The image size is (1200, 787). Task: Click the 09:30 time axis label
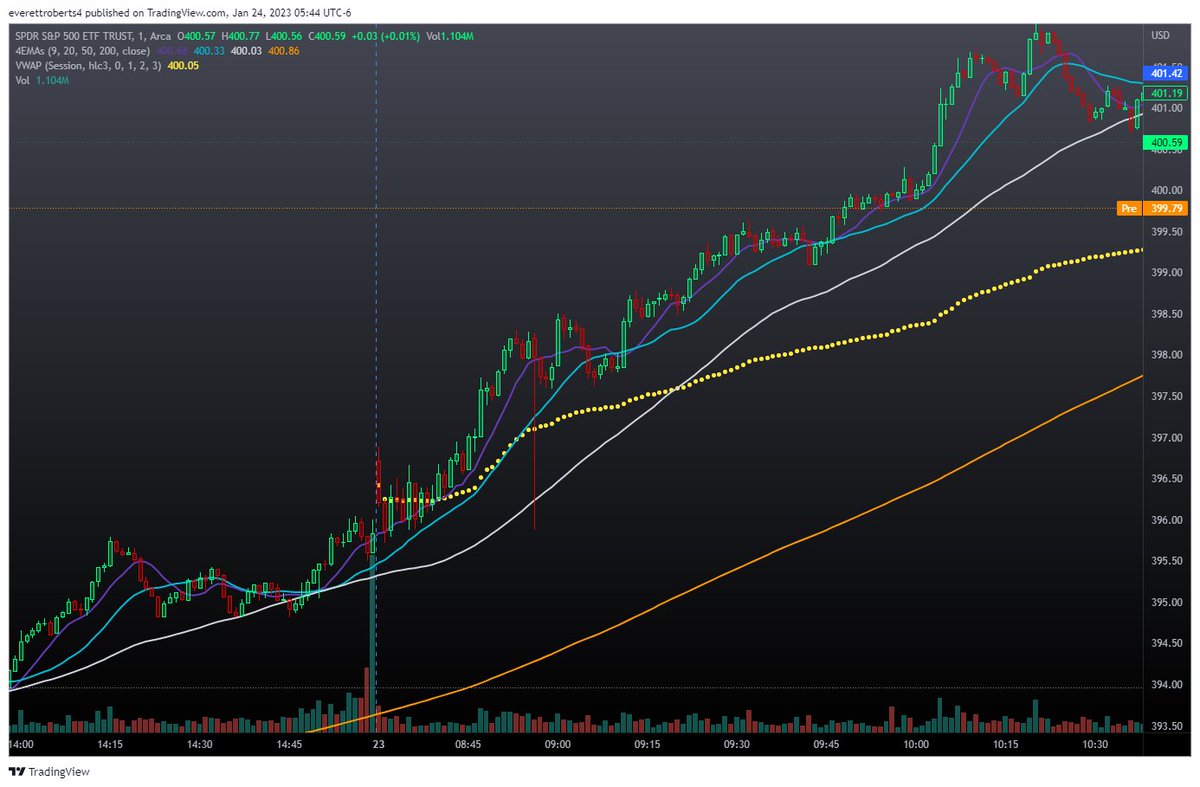coord(736,745)
